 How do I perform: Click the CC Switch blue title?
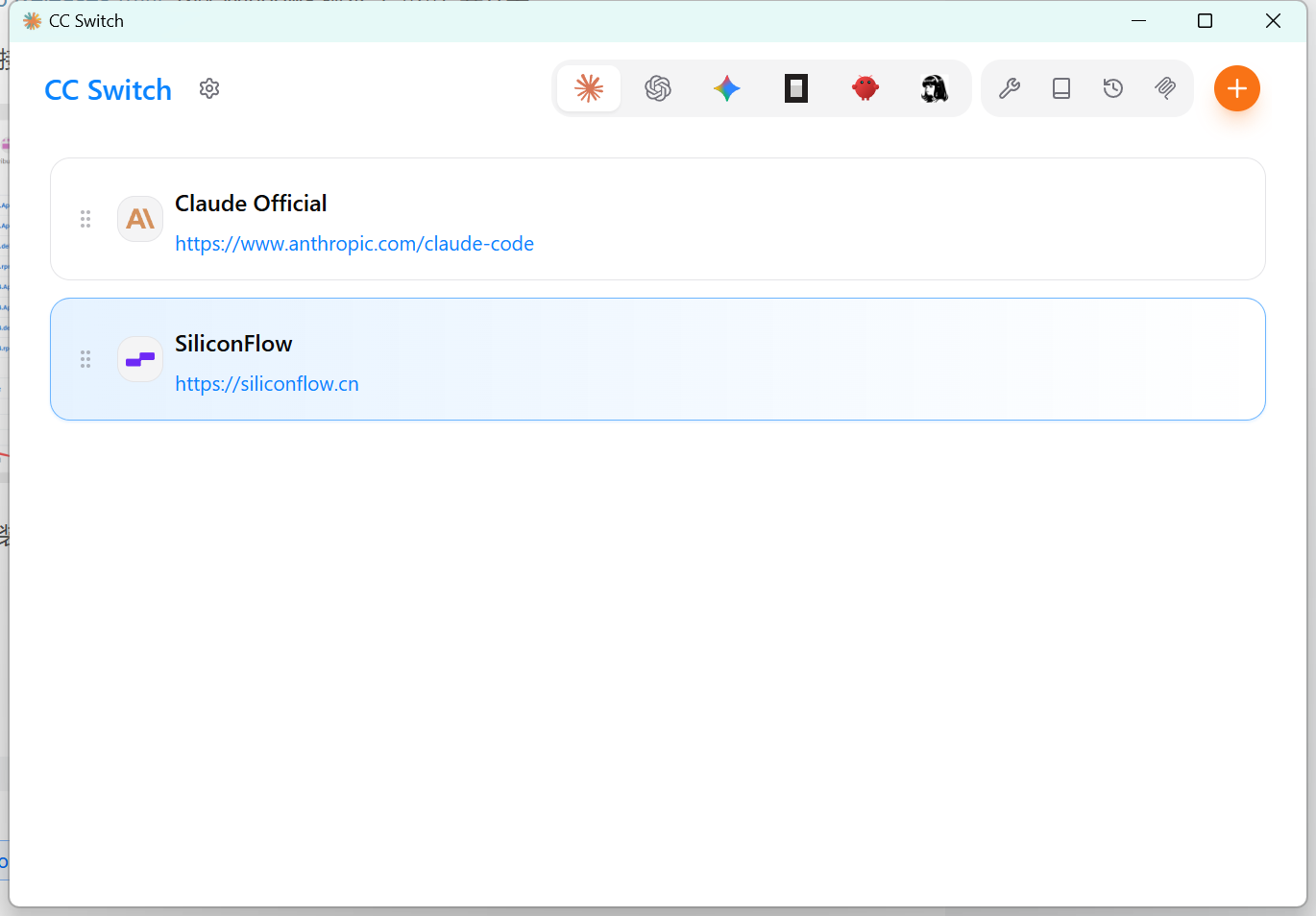click(109, 89)
